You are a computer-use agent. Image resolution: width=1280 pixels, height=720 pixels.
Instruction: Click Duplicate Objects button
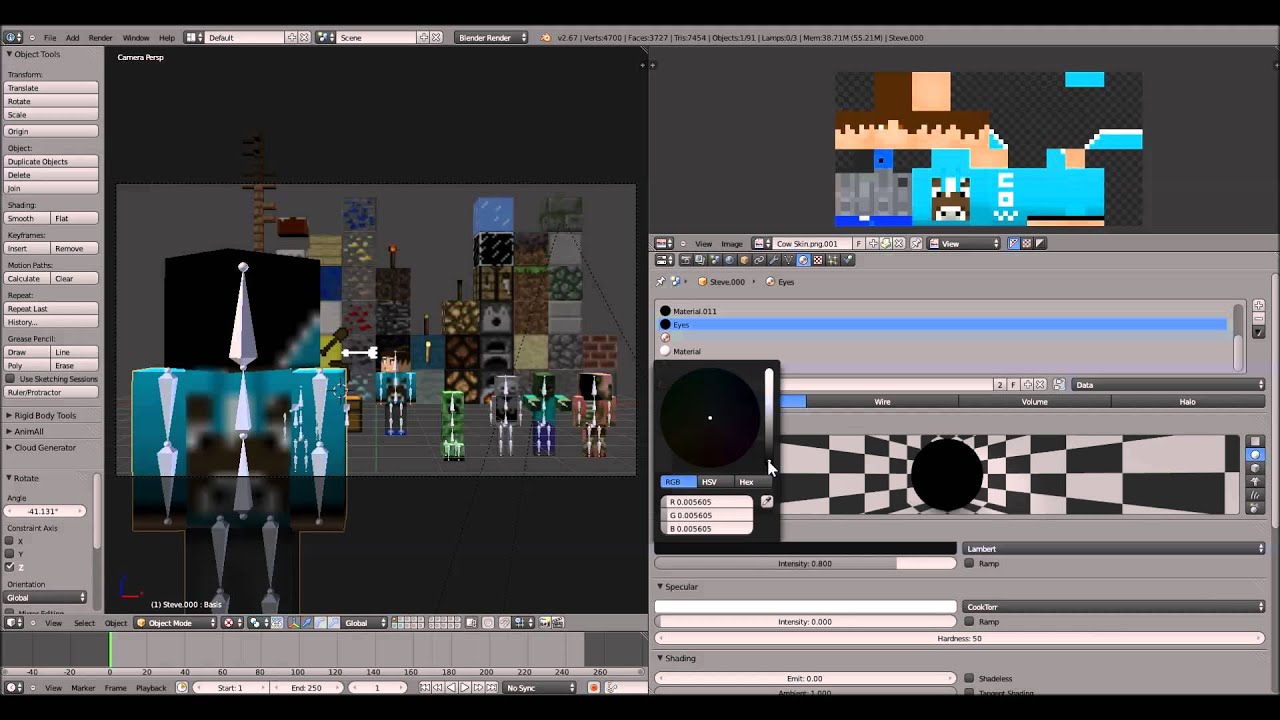click(x=51, y=162)
